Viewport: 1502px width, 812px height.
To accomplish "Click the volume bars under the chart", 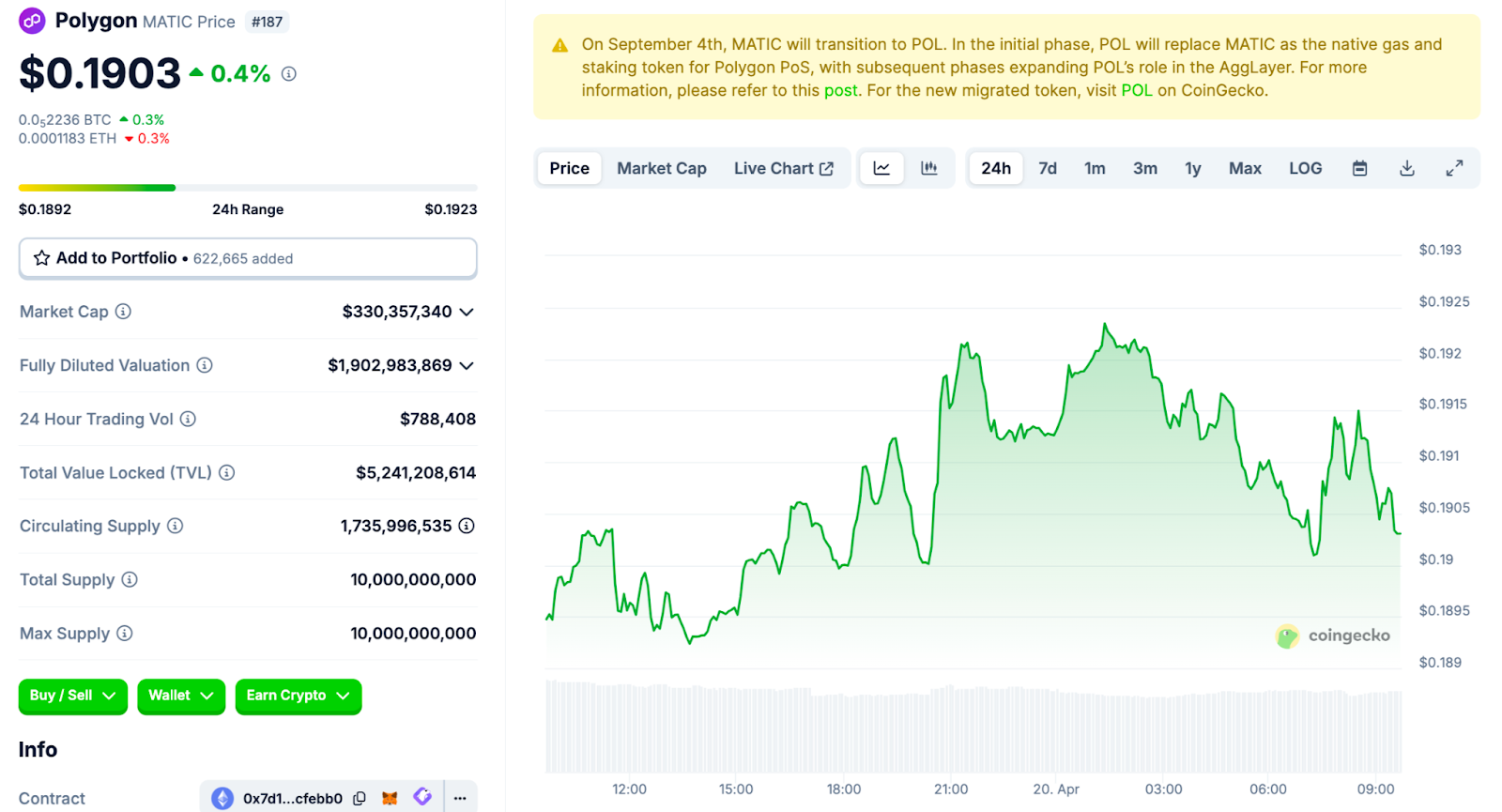I will pyautogui.click(x=973, y=728).
